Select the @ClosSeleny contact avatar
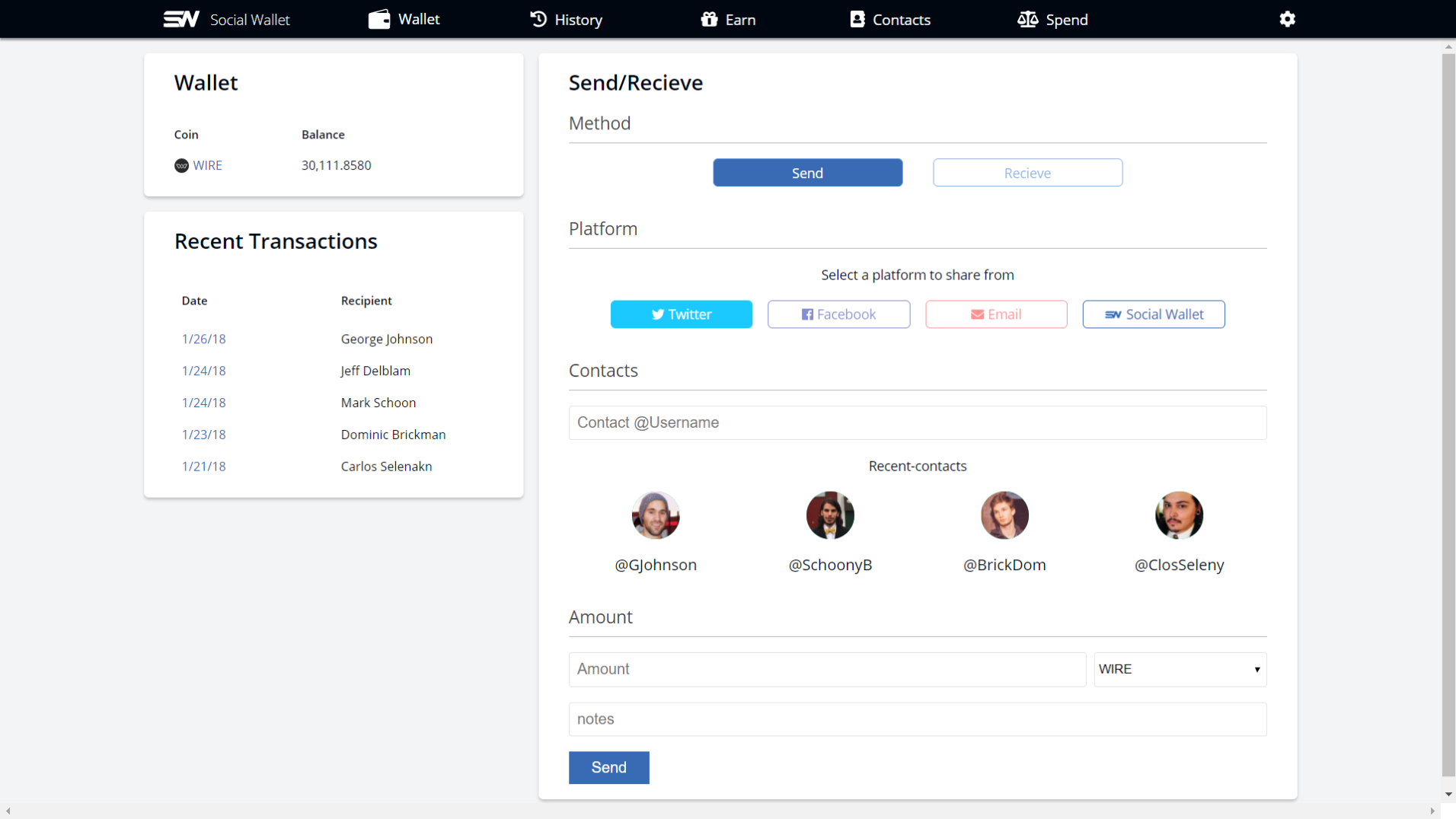 1179,515
